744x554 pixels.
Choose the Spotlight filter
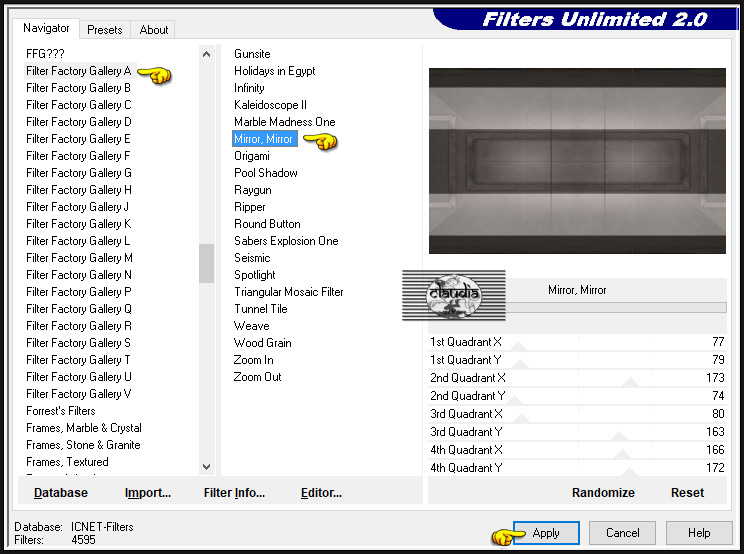(255, 275)
